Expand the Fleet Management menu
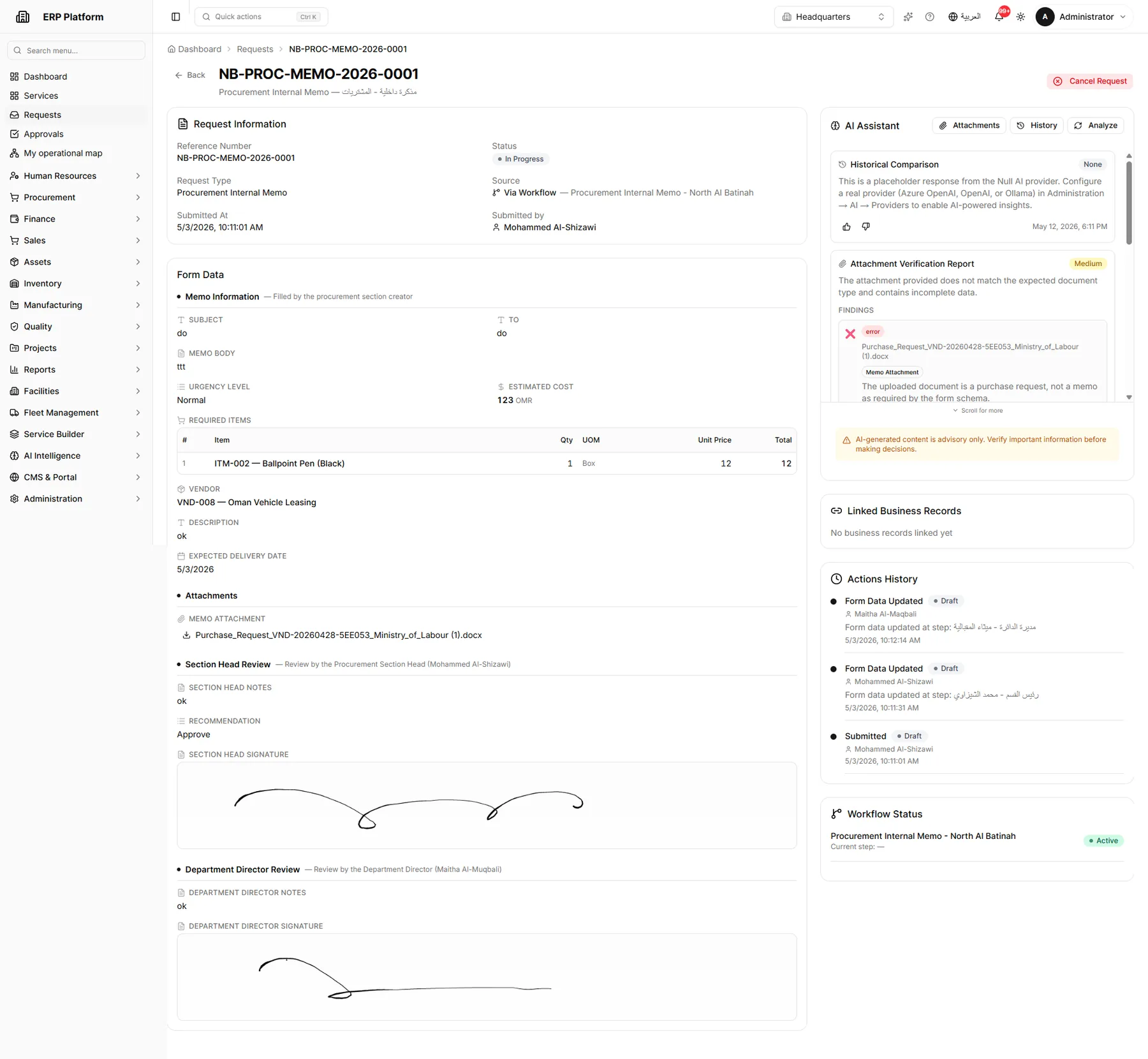 coord(76,413)
